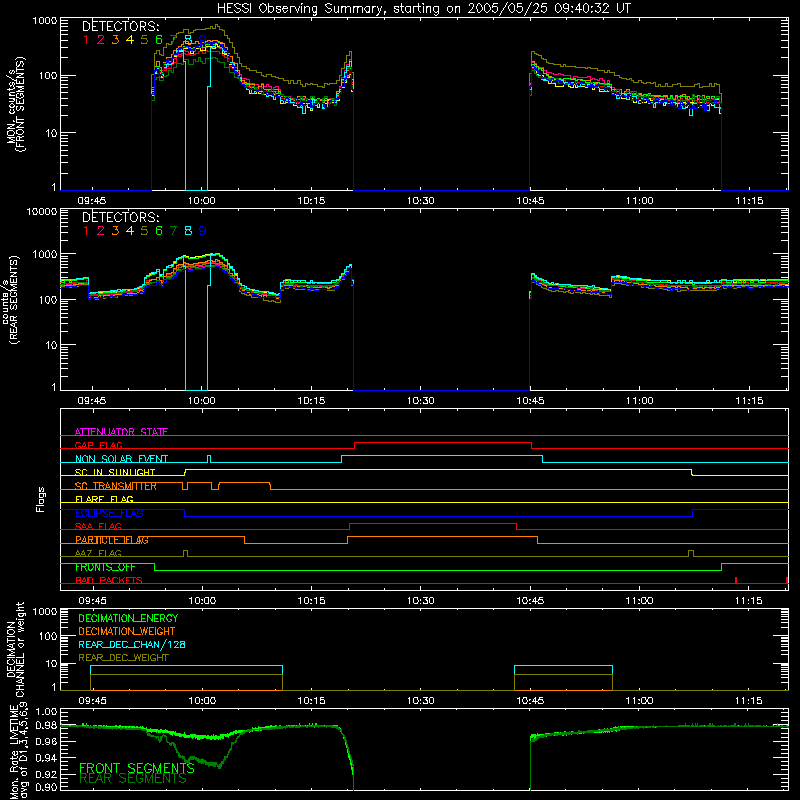The width and height of the screenshot is (800, 800).
Task: Click 11:00 tick under front segments plot
Action: pos(639,201)
